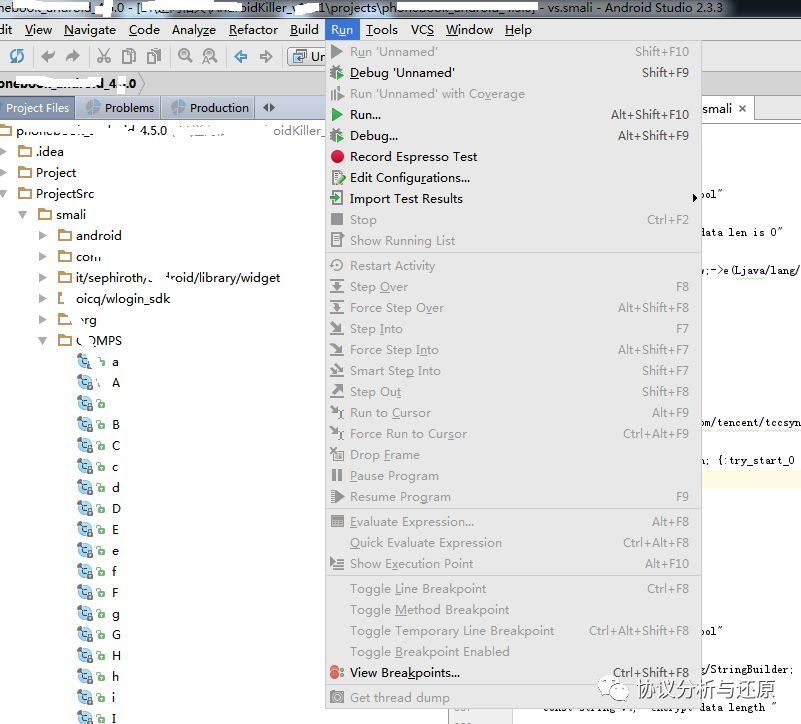This screenshot has width=801, height=724.
Task: Open the Refactor menu
Action: (x=253, y=30)
